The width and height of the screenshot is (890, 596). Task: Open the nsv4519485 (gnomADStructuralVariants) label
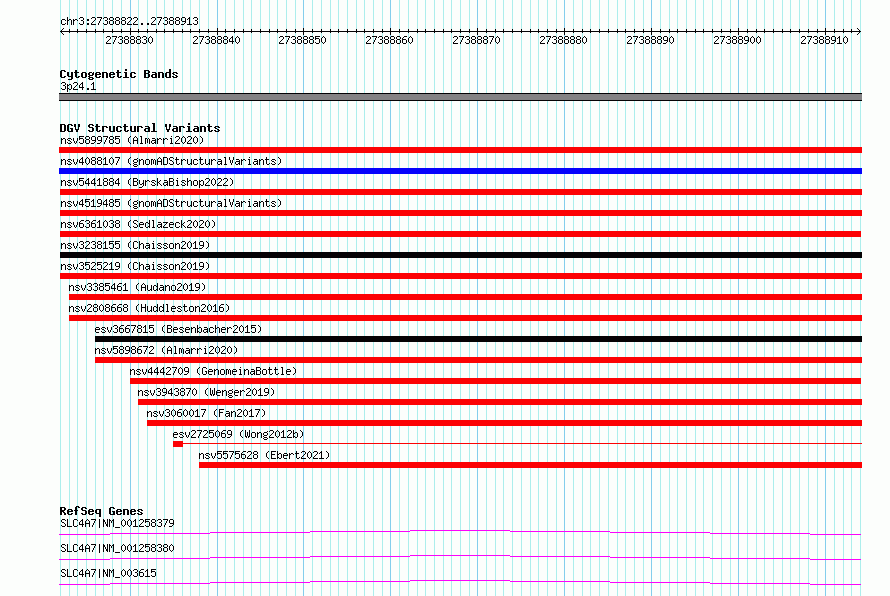coord(171,203)
